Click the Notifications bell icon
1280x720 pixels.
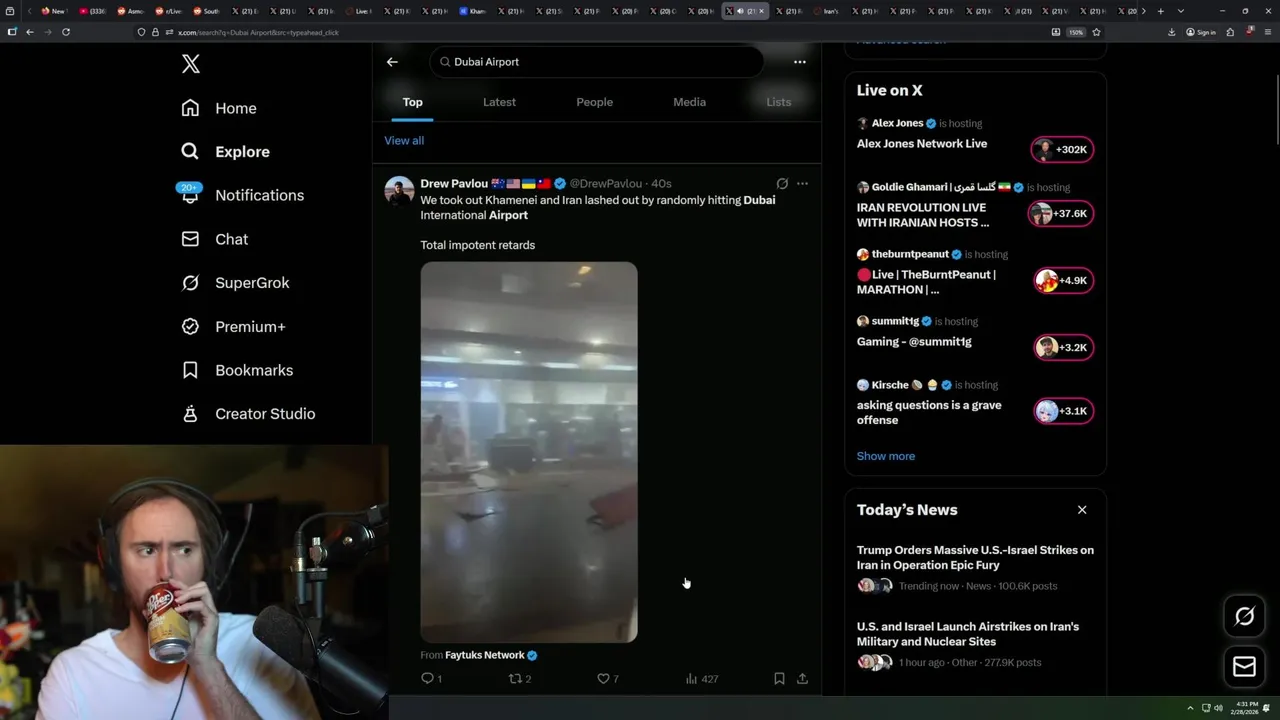pos(190,196)
